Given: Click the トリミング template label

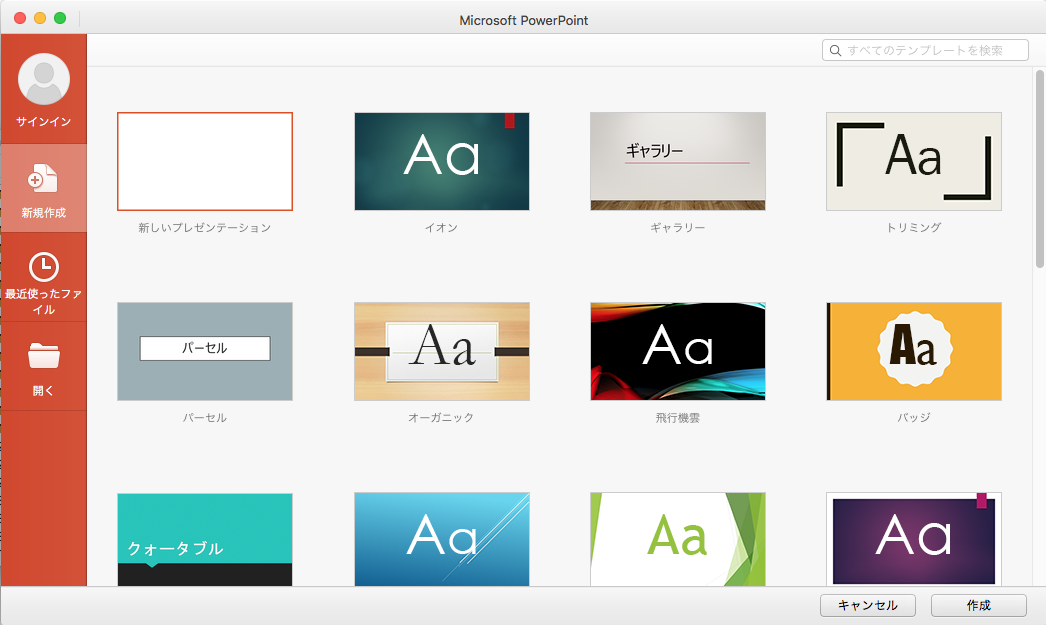Looking at the screenshot, I should click(x=914, y=228).
